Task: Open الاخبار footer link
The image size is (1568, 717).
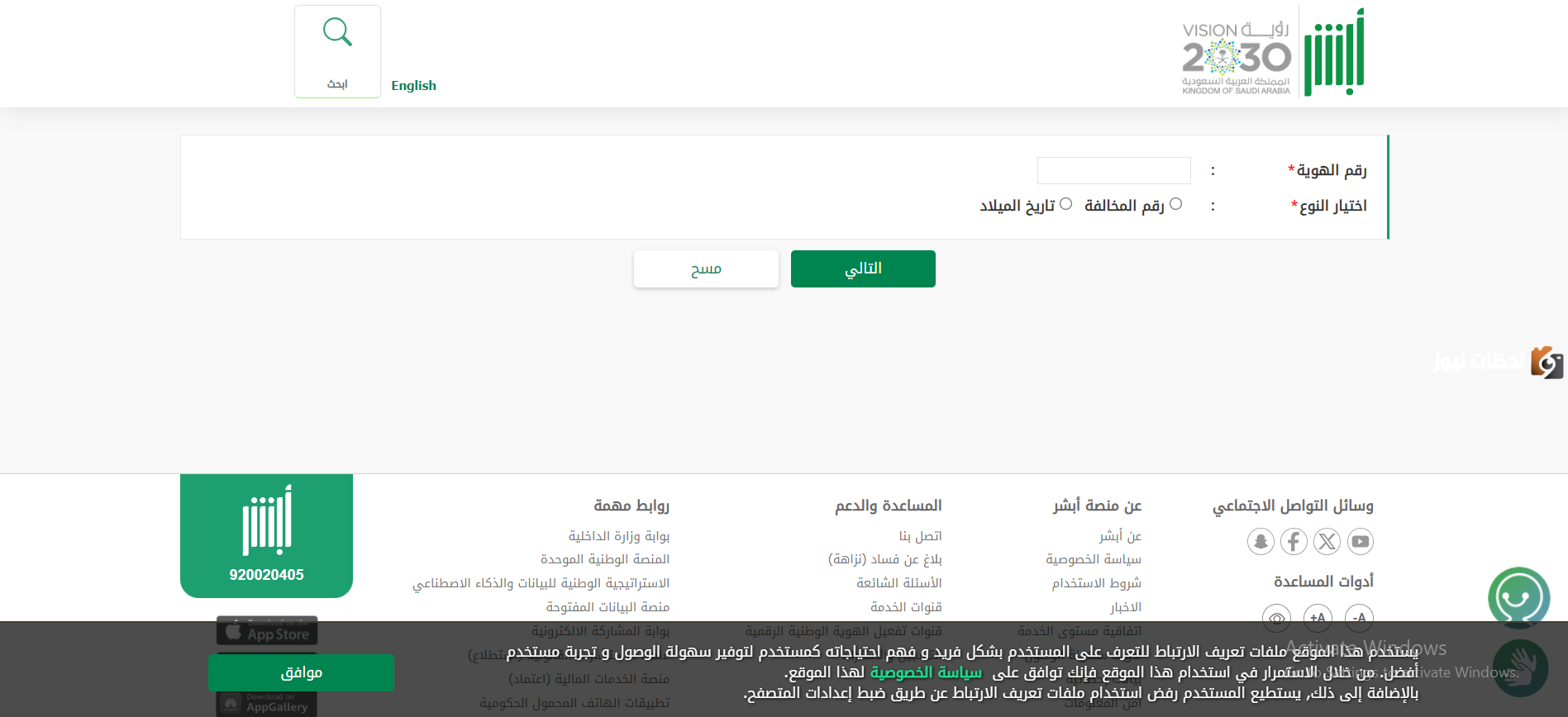Action: 1126,607
